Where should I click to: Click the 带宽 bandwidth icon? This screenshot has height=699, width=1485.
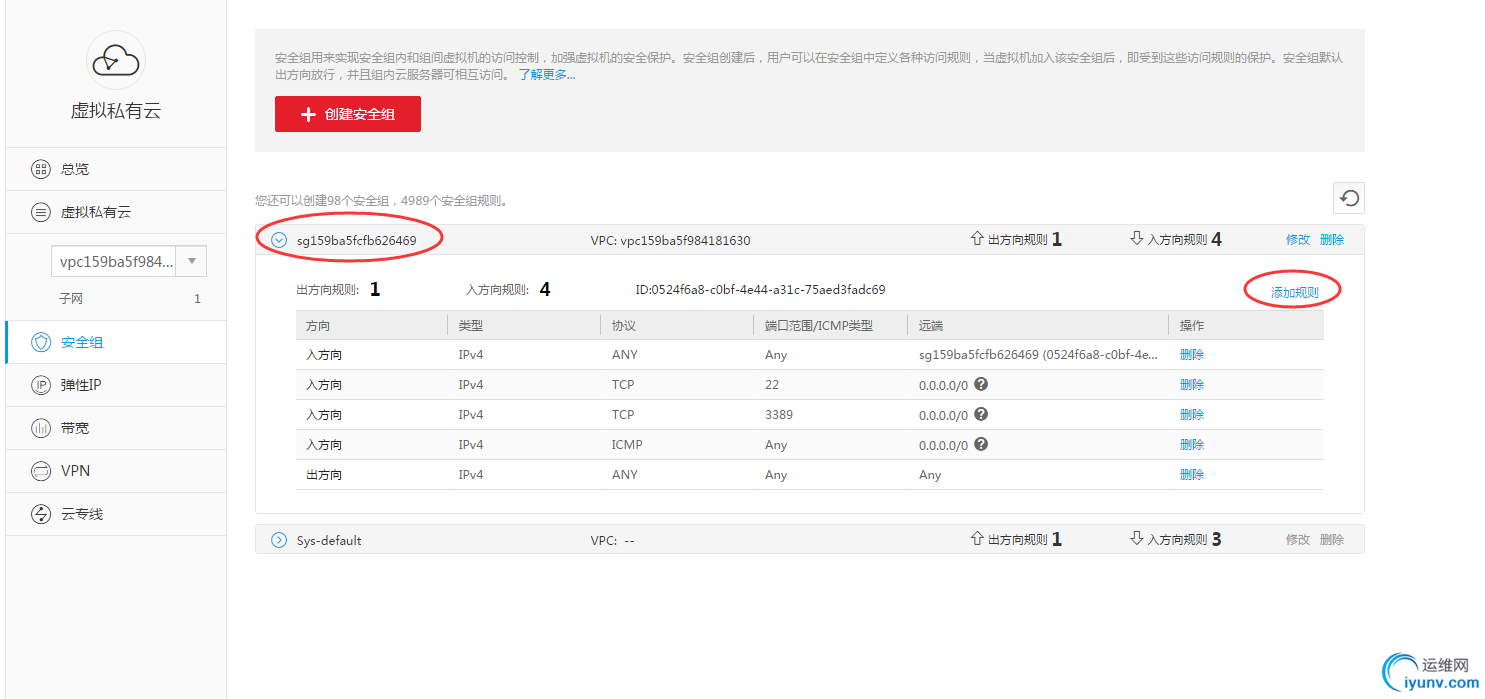tap(41, 428)
